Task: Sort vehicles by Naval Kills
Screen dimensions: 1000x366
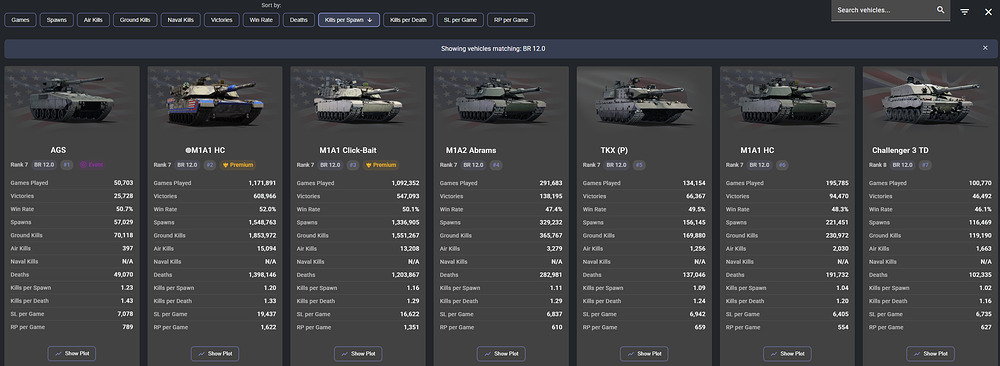Action: [x=180, y=20]
